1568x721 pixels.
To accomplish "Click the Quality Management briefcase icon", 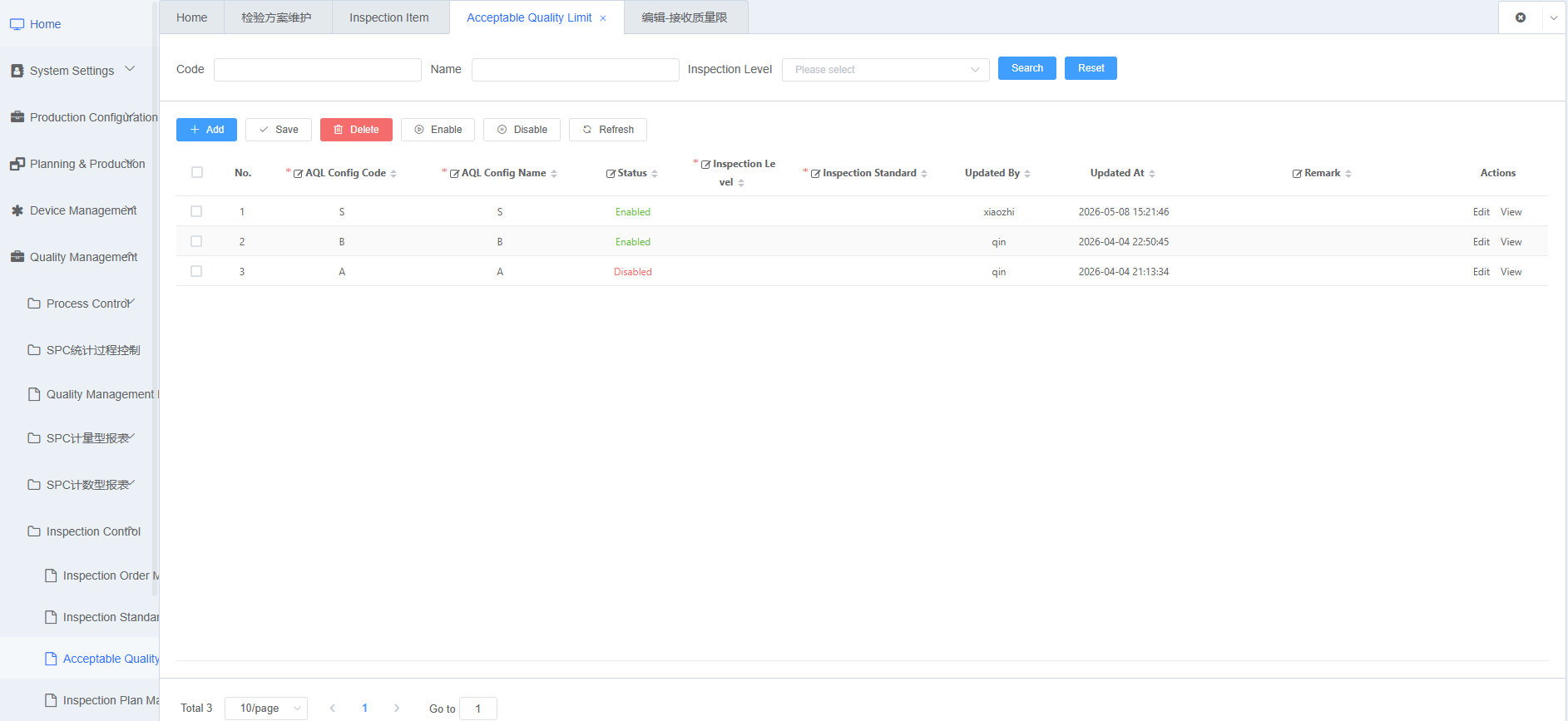I will click(17, 257).
